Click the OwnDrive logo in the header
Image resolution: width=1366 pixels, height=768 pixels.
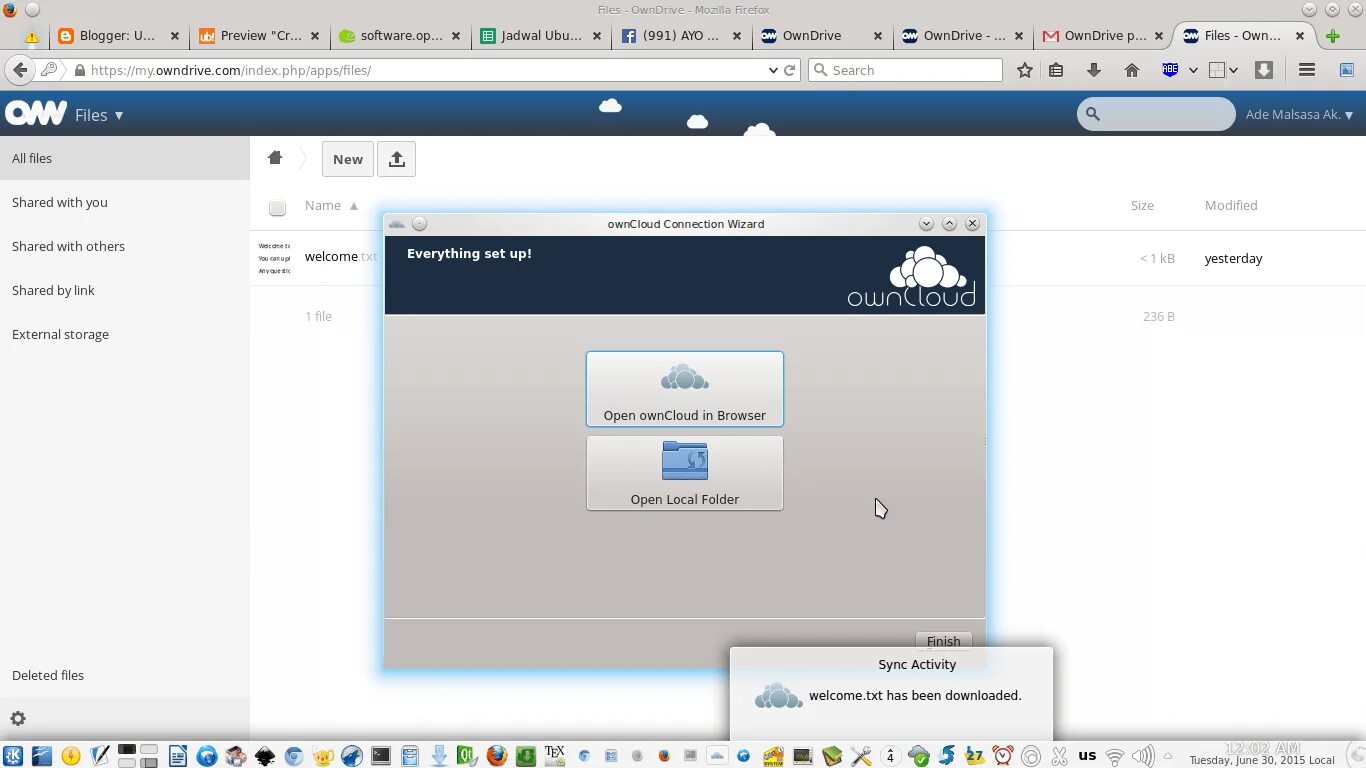click(x=36, y=114)
